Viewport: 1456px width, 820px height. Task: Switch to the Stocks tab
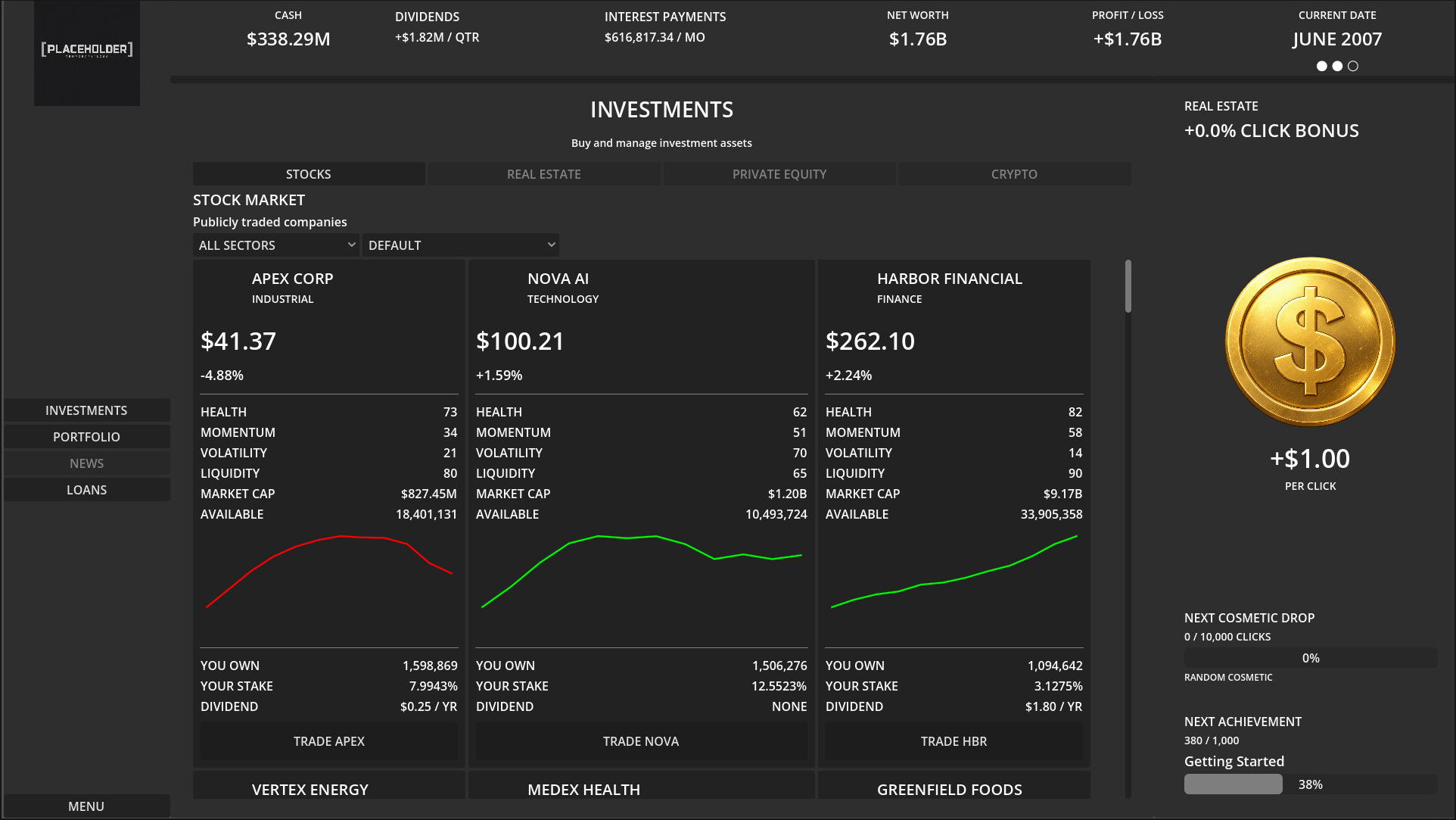pyautogui.click(x=309, y=174)
